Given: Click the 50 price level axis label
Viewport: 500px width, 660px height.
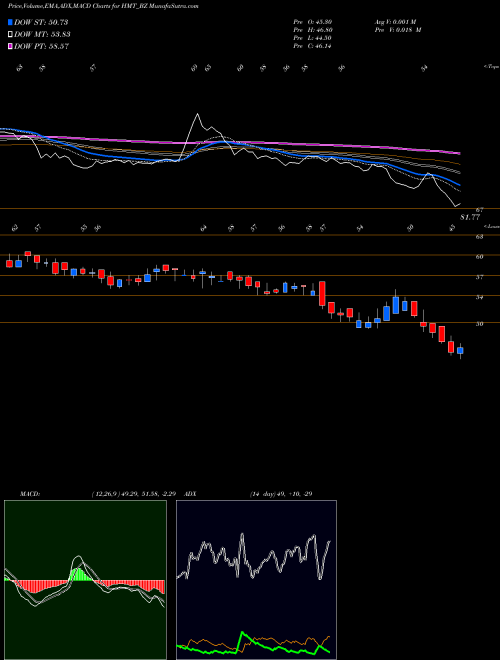Looking at the screenshot, I should pyautogui.click(x=479, y=324).
